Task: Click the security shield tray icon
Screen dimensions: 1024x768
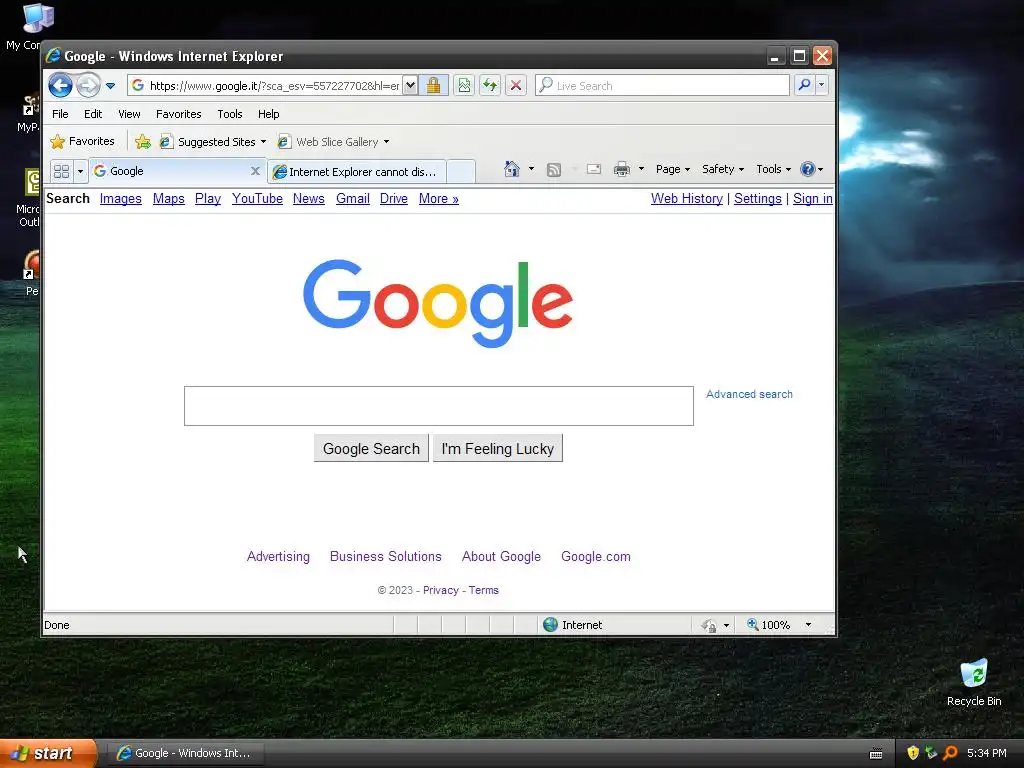Action: [913, 753]
